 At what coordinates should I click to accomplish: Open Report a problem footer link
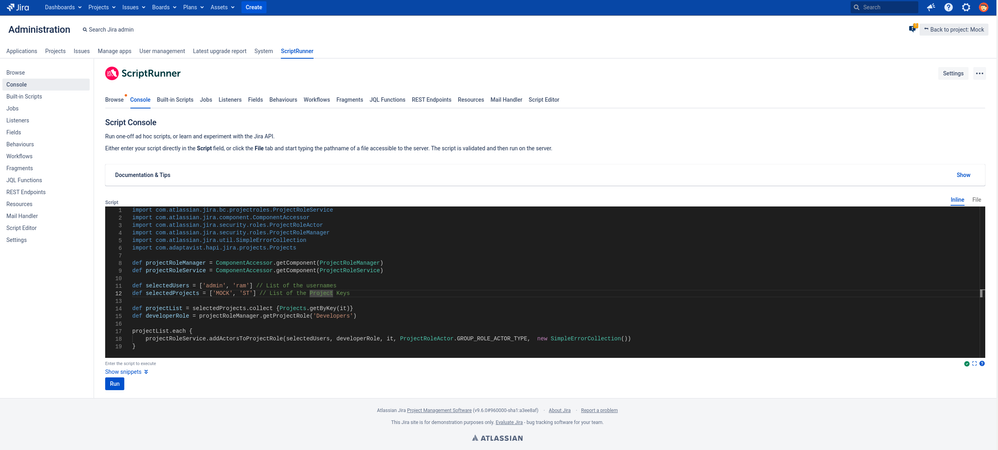click(x=599, y=411)
